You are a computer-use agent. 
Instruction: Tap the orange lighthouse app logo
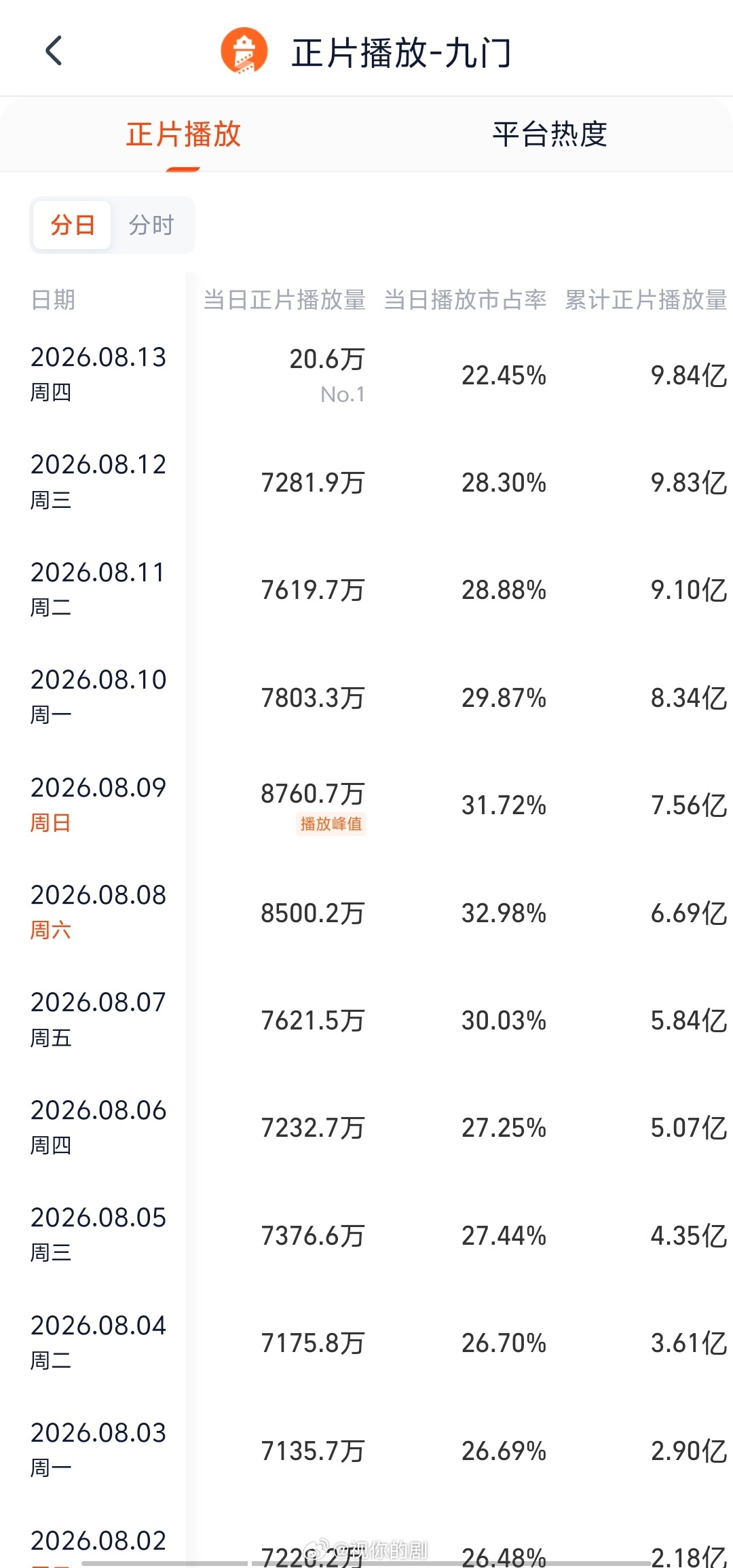[x=244, y=51]
